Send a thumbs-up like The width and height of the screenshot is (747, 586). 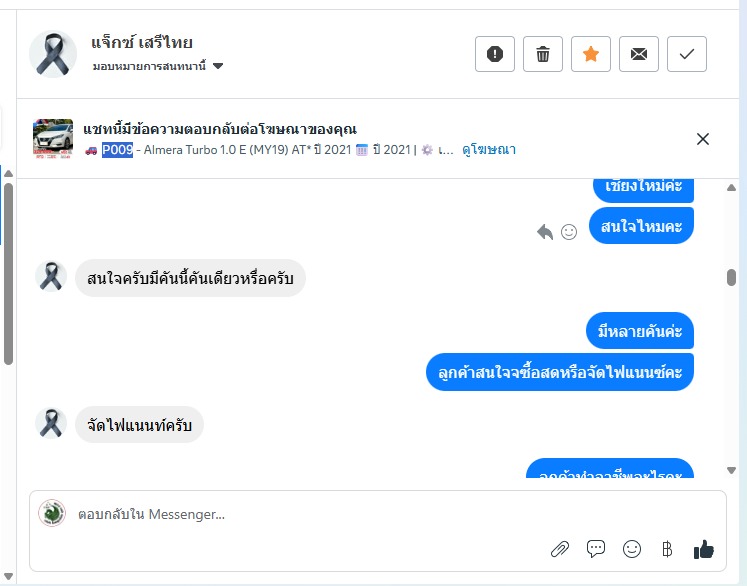tap(704, 548)
